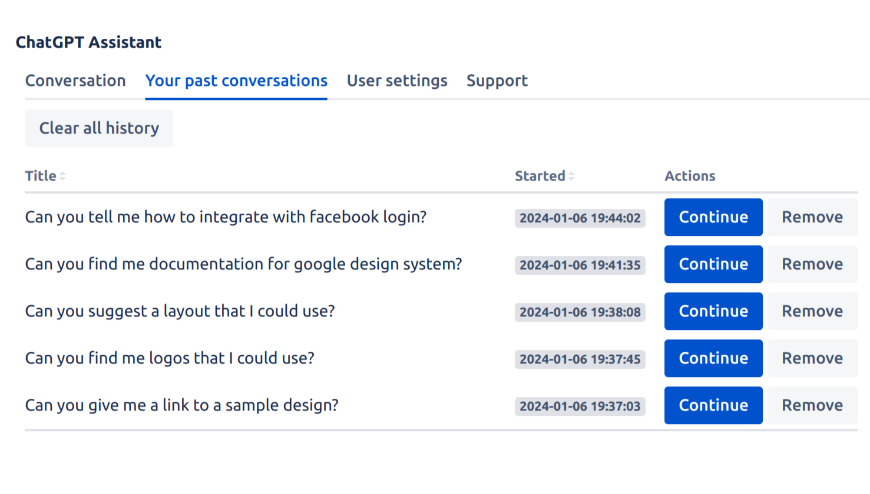Go to the Support tab
Image resolution: width=870 pixels, height=494 pixels.
497,81
